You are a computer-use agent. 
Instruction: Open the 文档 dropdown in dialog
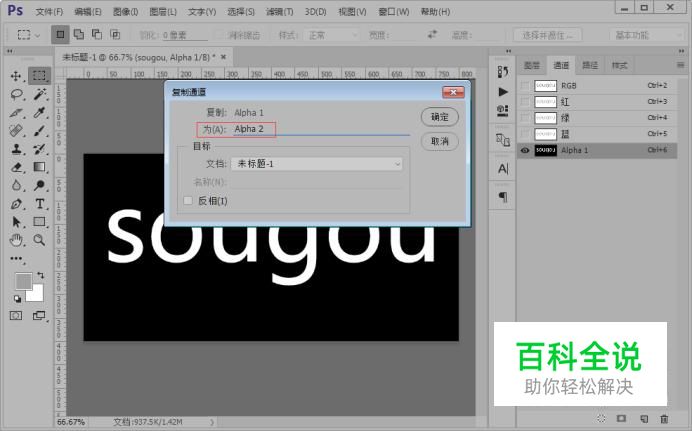pos(317,164)
